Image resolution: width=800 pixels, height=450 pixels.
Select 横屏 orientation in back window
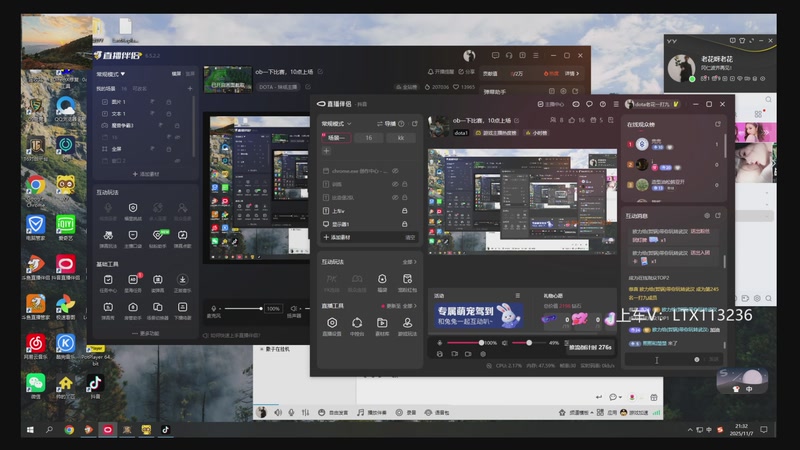(177, 74)
